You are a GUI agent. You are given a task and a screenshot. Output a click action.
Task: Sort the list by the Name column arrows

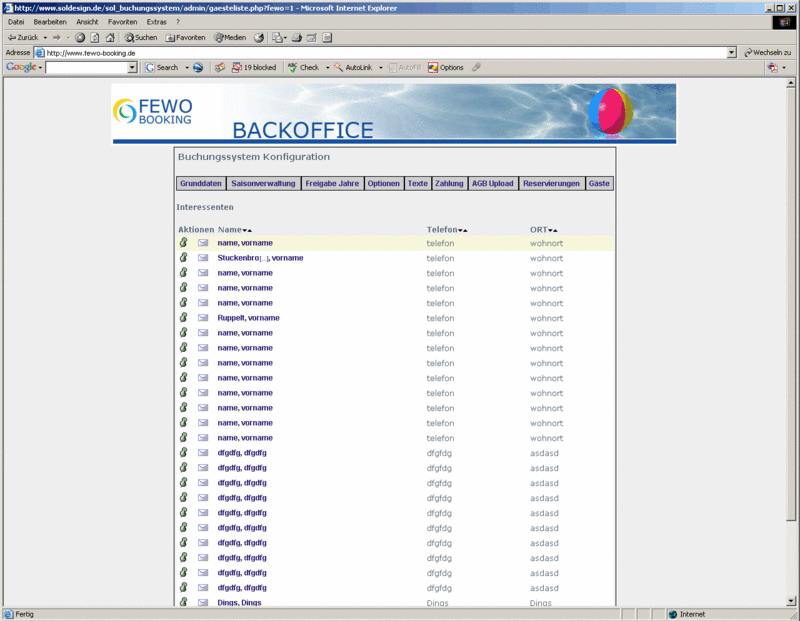click(247, 231)
